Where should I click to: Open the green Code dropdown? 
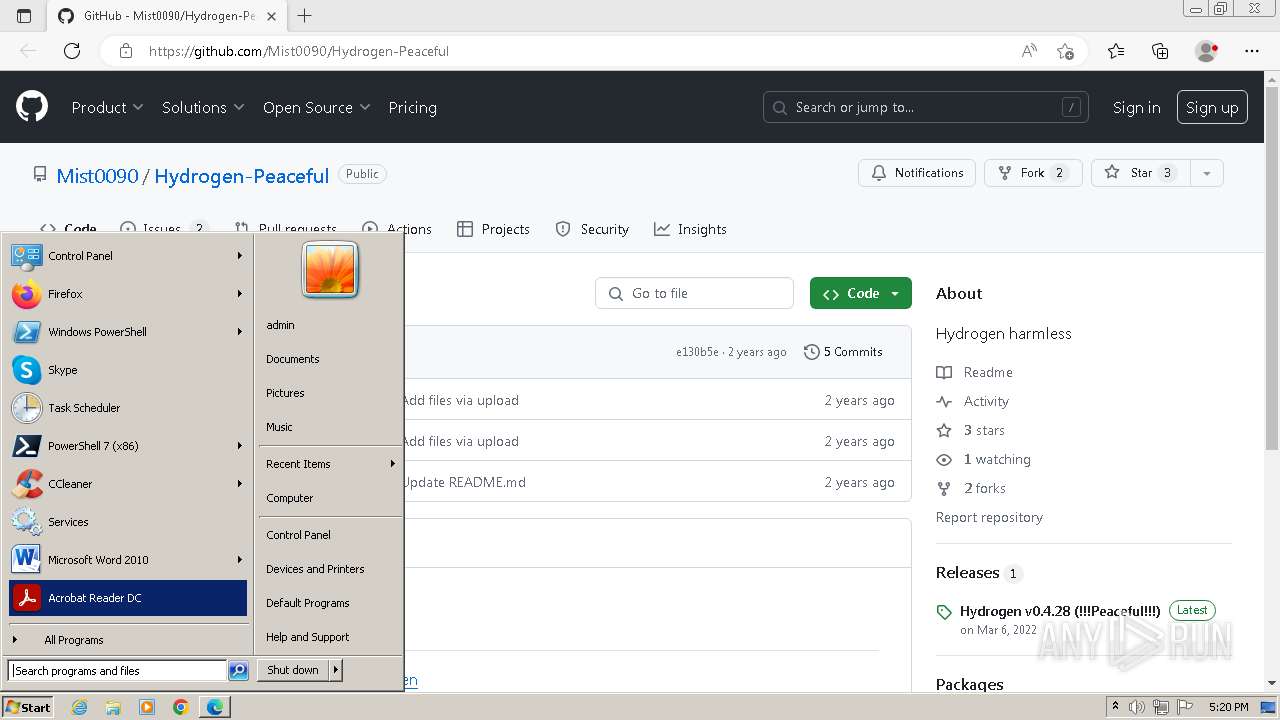coord(861,293)
